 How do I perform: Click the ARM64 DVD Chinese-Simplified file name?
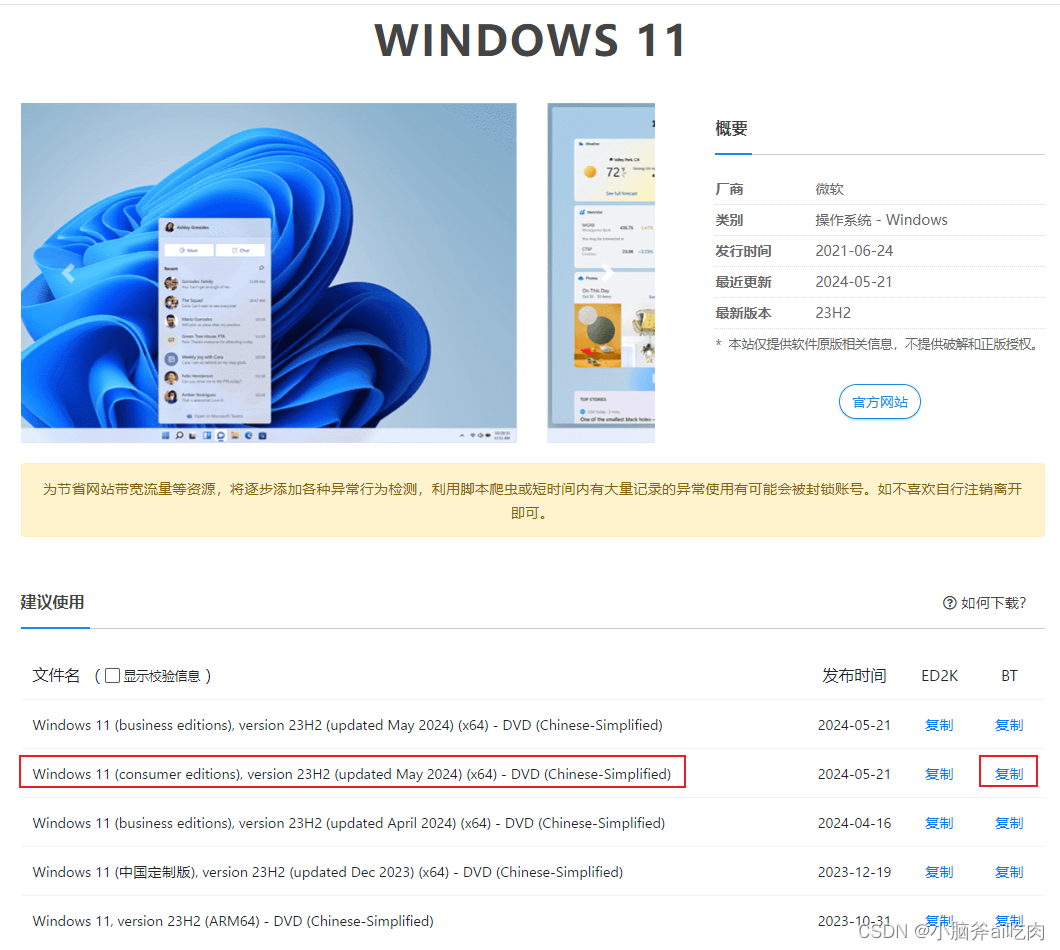(x=233, y=921)
